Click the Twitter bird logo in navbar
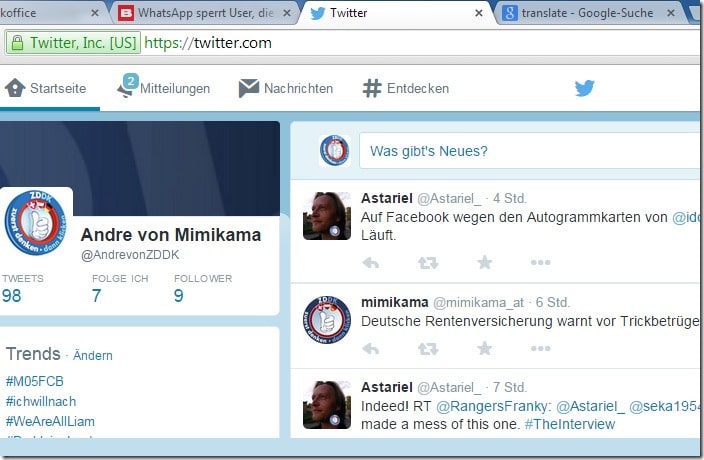 (585, 88)
